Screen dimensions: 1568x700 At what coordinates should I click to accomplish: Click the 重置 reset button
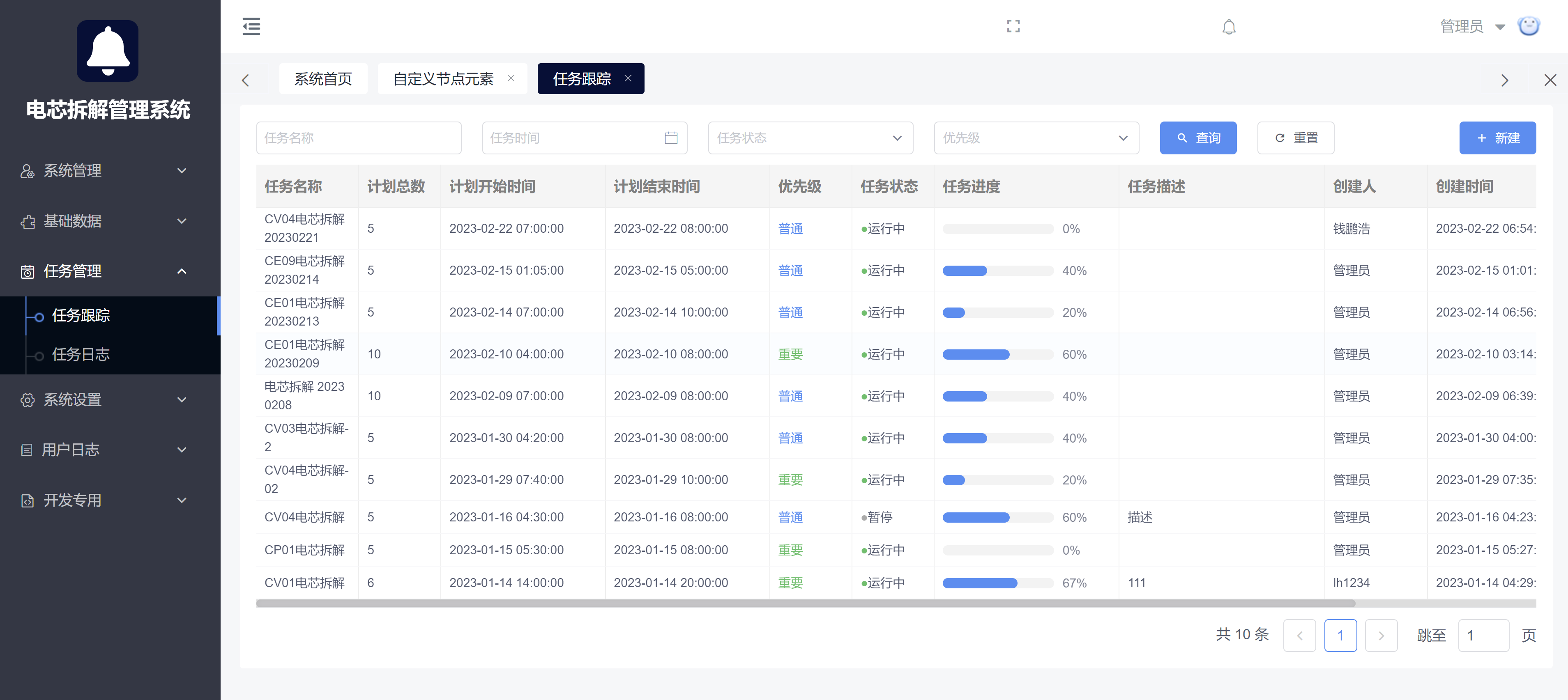tap(1295, 138)
